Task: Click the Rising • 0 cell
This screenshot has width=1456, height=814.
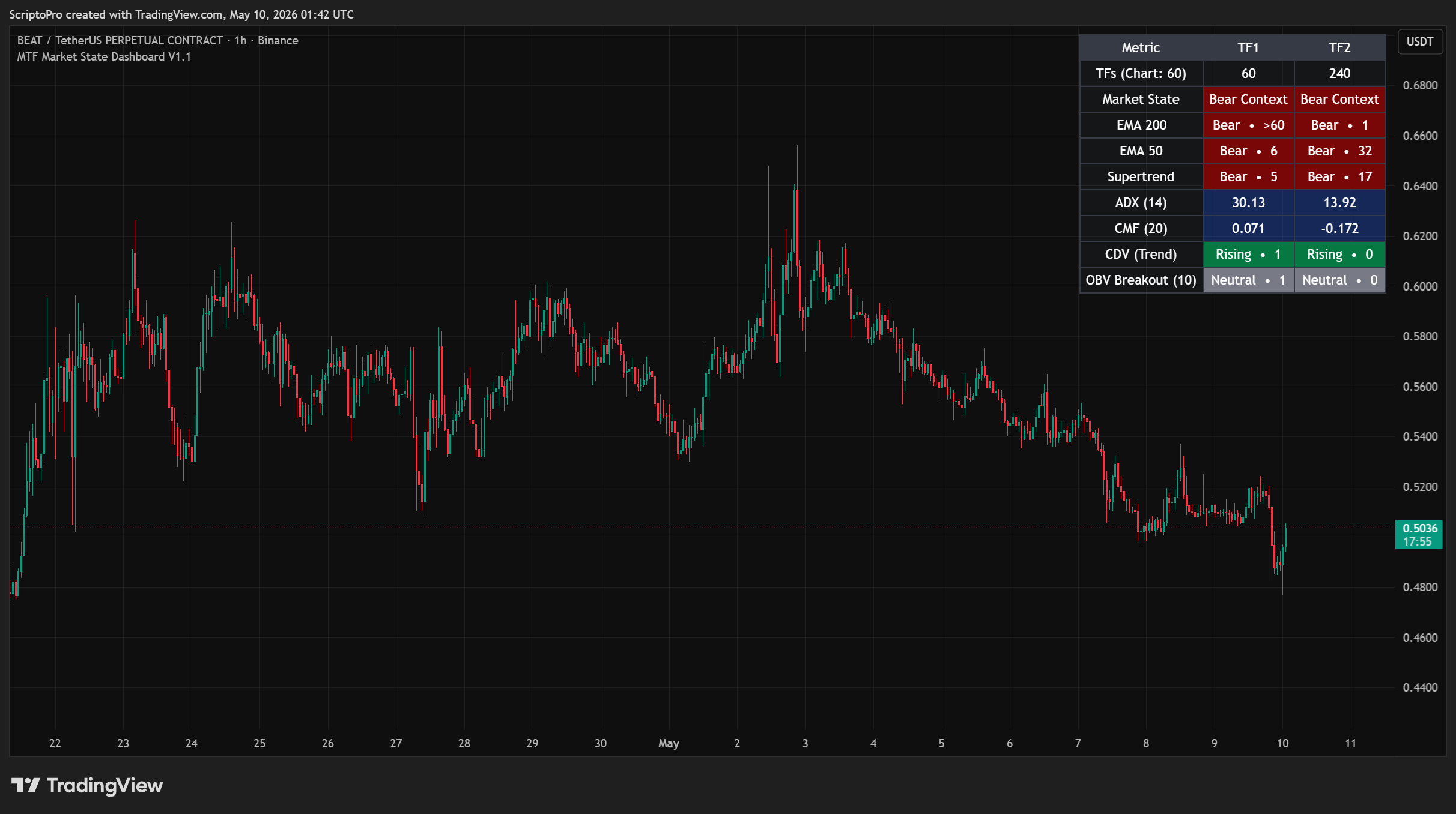Action: pos(1339,254)
